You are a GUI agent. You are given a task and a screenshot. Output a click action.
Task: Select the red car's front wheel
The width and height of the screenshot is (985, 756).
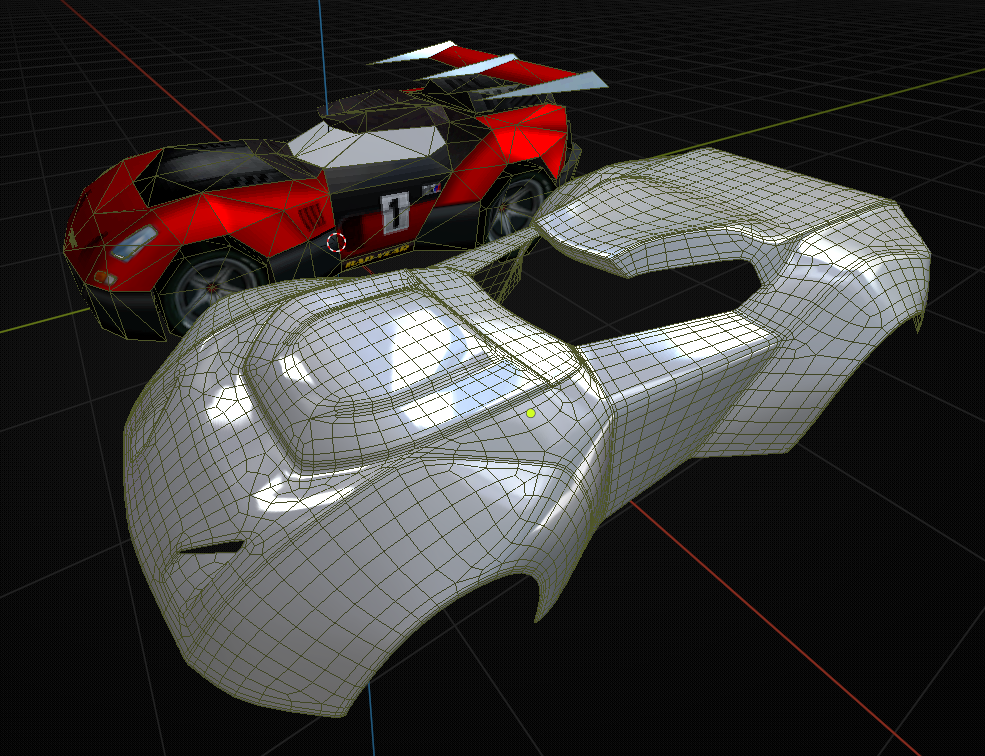[210, 290]
